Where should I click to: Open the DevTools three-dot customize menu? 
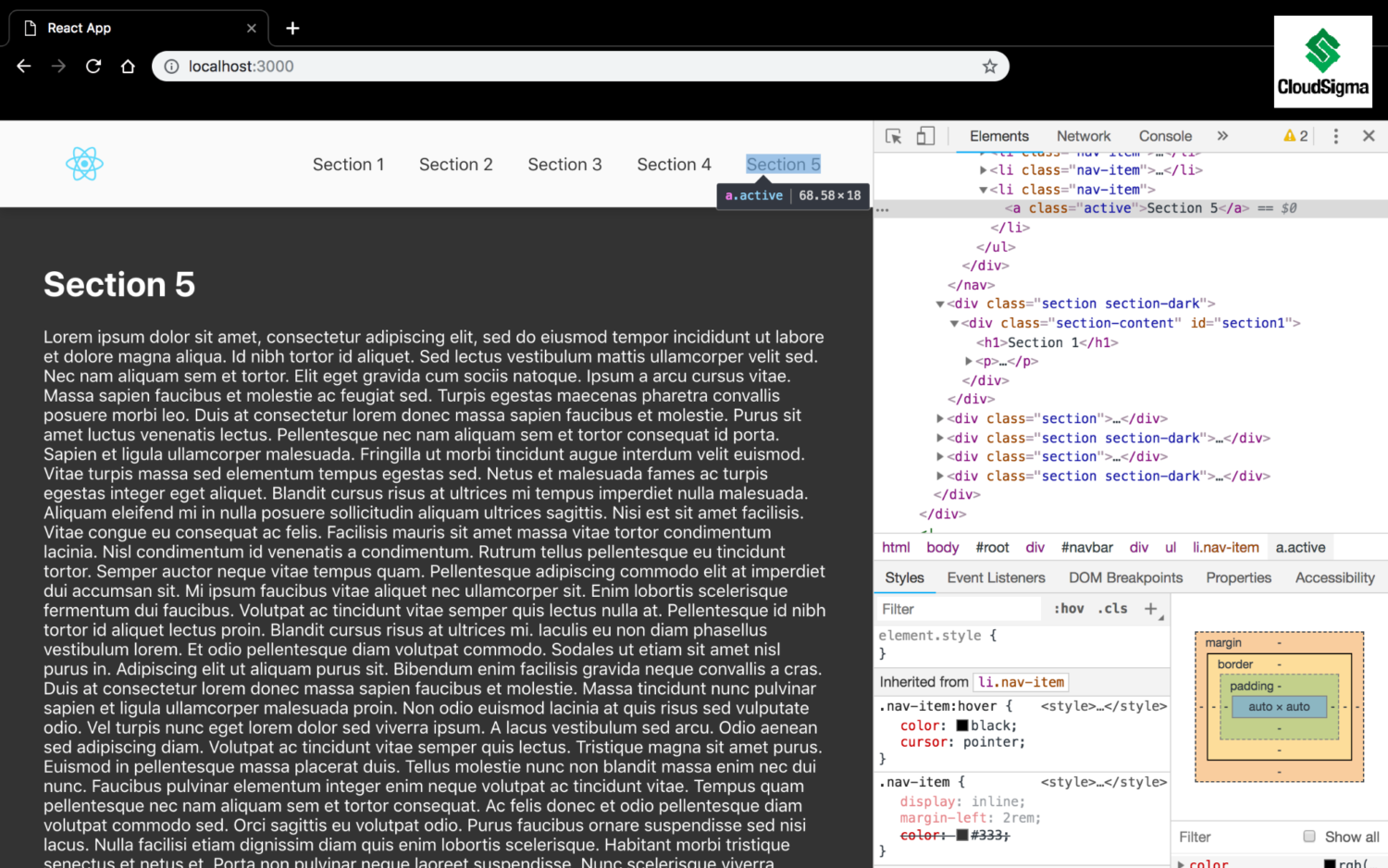pos(1335,136)
